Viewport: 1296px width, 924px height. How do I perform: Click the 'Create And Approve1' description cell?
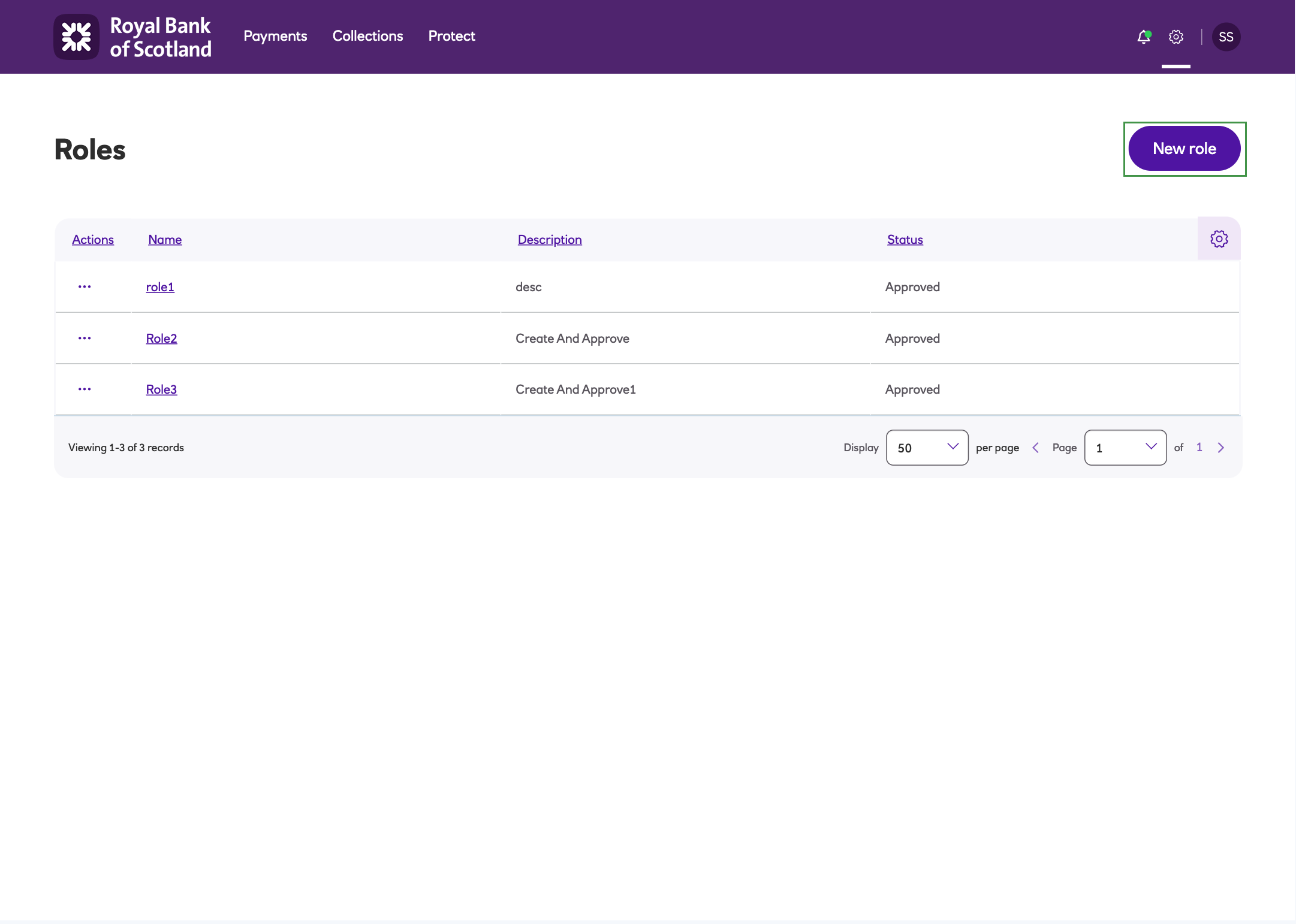coord(575,389)
